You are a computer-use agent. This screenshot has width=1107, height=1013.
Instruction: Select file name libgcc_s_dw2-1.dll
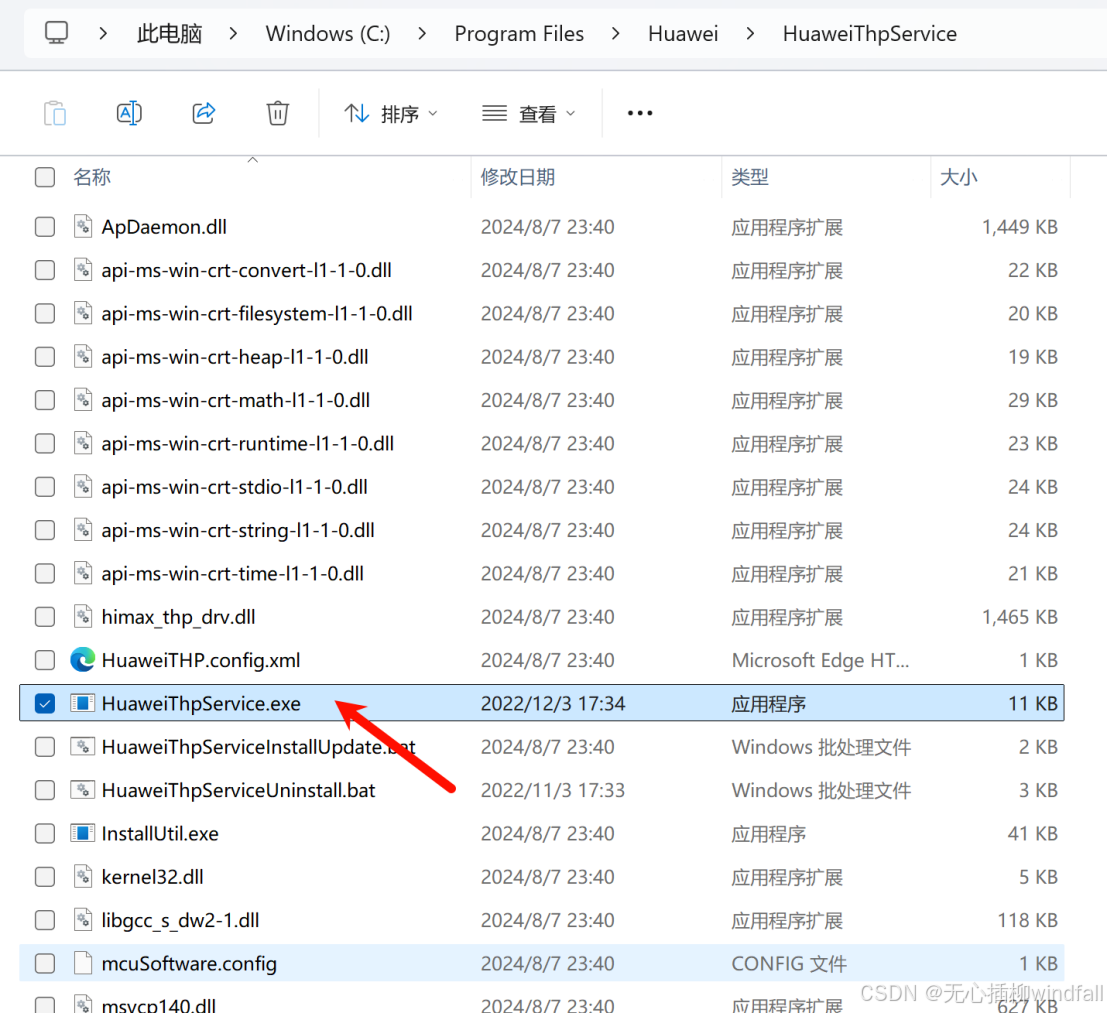181,921
